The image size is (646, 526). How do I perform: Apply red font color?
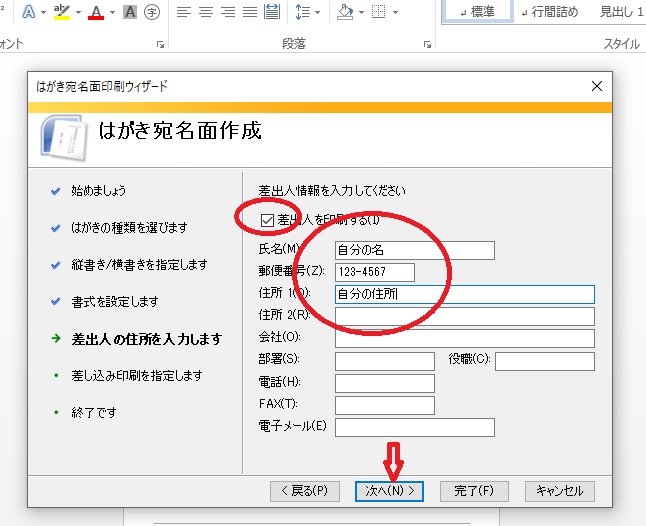(x=95, y=12)
